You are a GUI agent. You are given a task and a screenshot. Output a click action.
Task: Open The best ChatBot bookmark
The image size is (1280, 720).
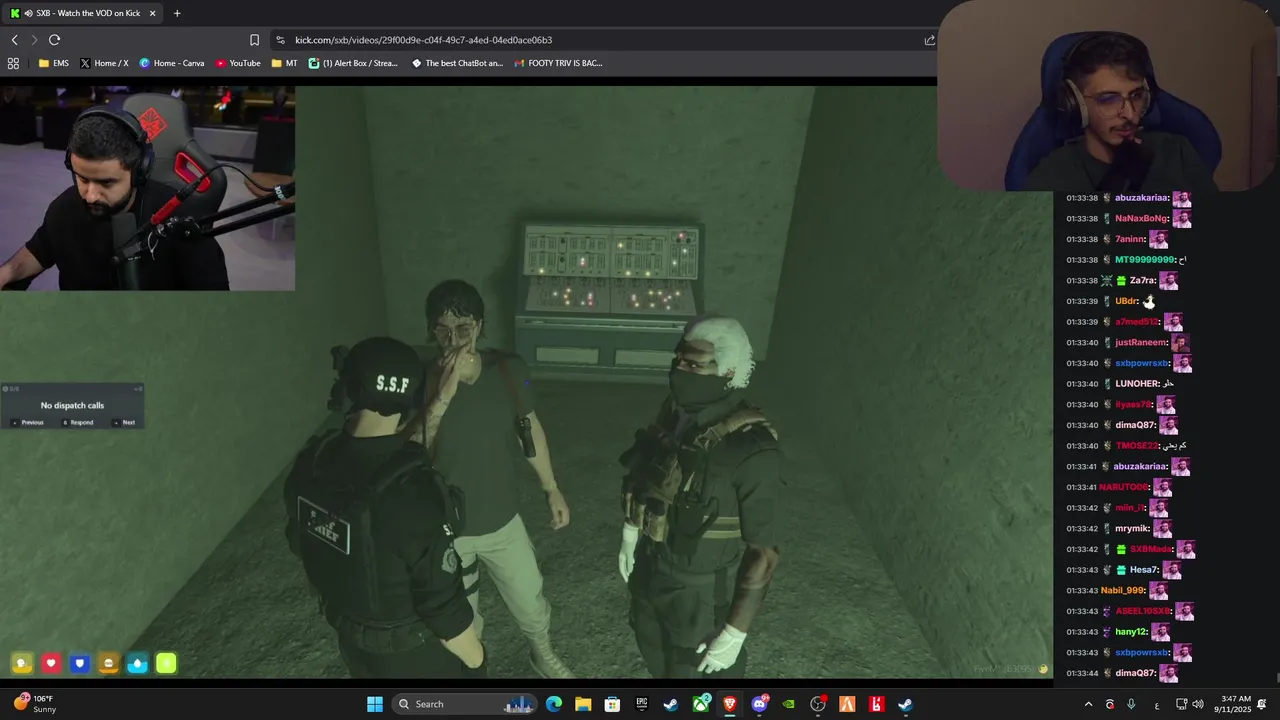(x=457, y=63)
